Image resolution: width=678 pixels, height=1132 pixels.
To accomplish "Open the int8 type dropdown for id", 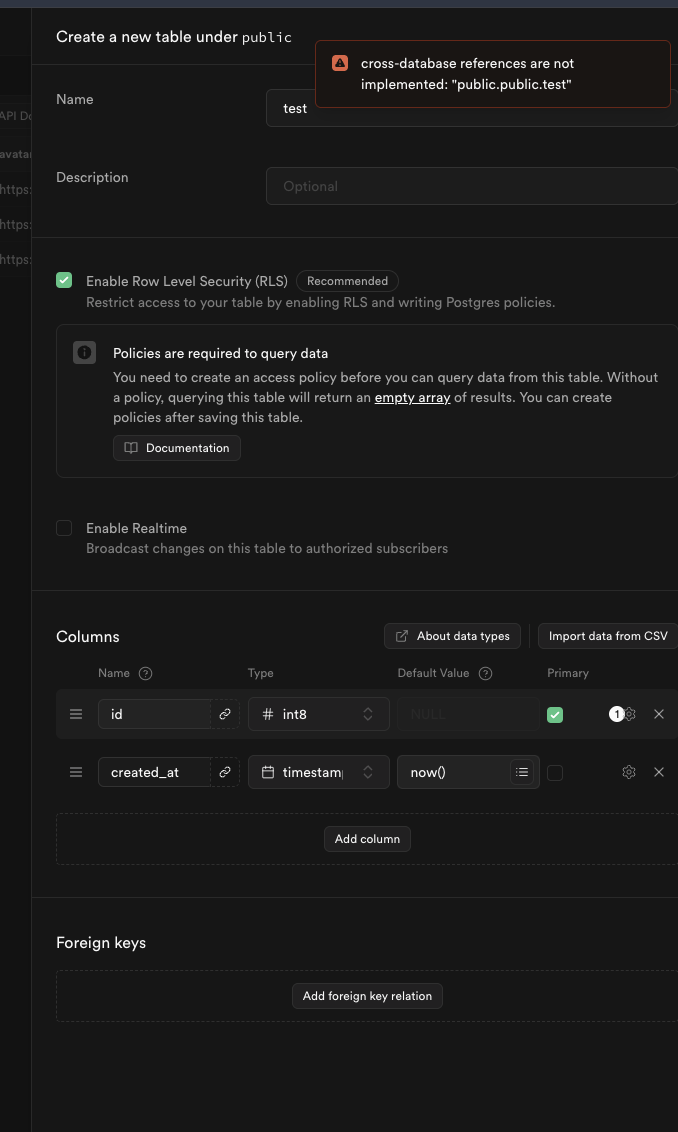I will point(318,714).
